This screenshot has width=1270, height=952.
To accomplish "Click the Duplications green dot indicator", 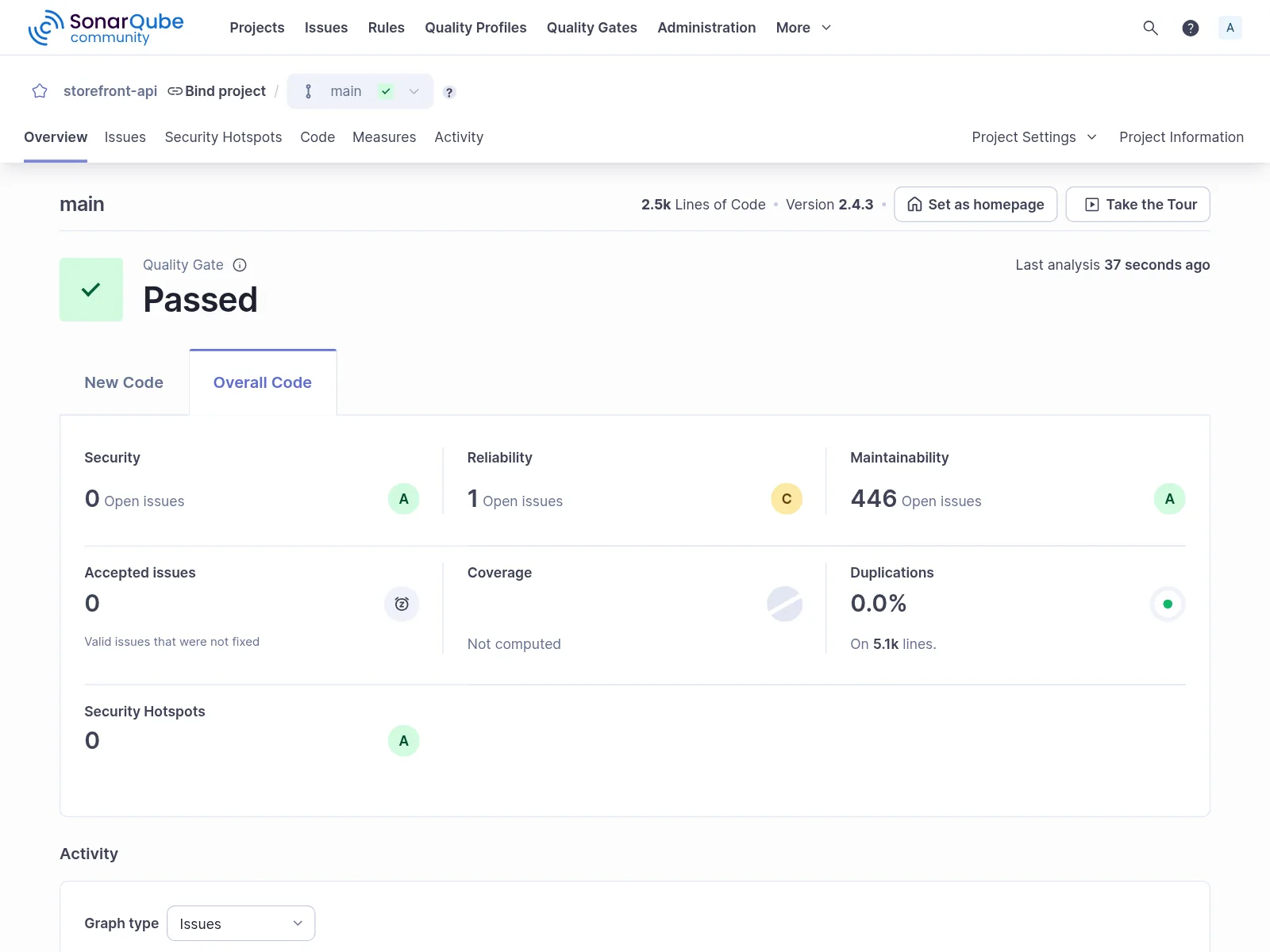I will tap(1168, 605).
